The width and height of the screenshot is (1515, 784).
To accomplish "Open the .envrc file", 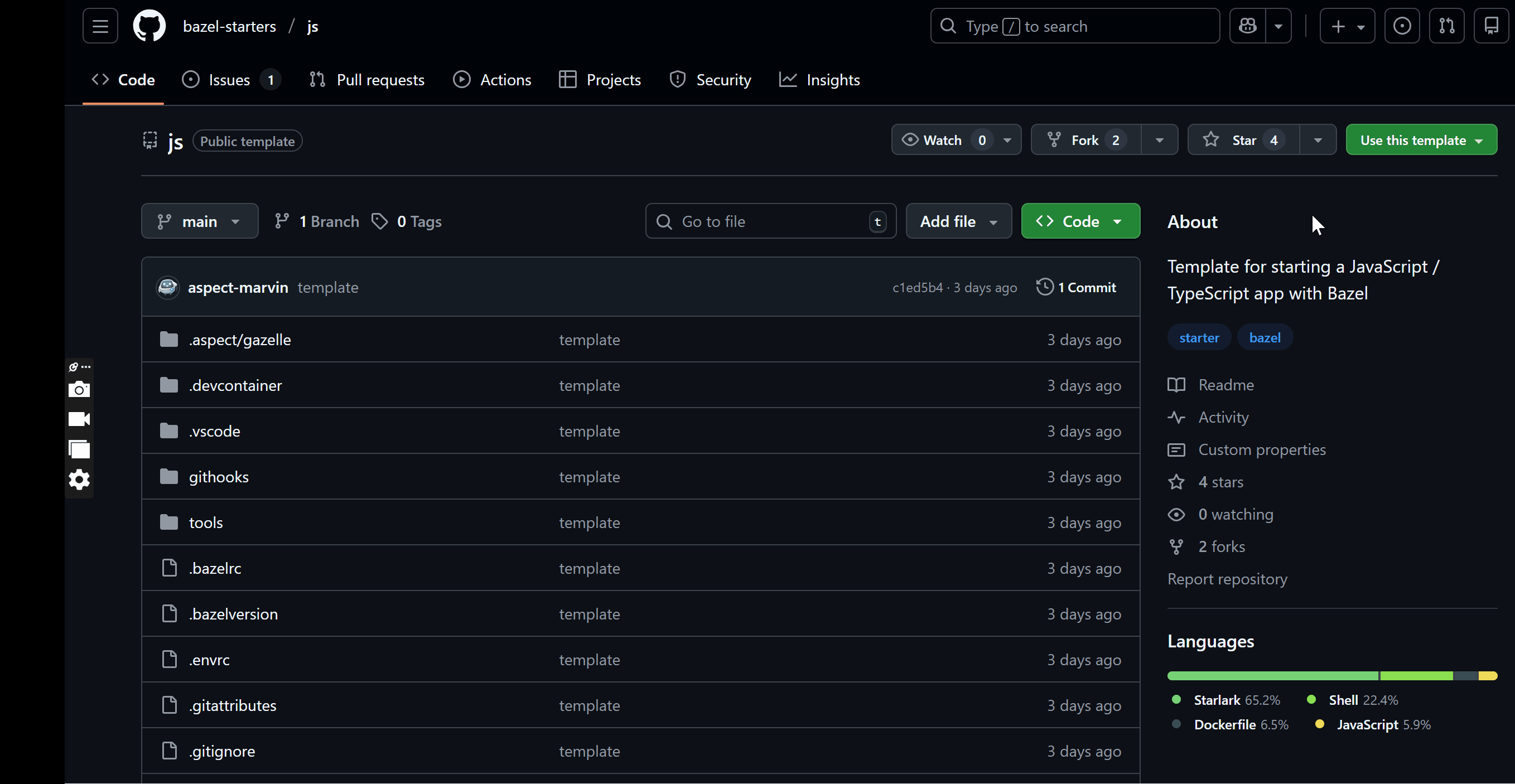I will pos(209,660).
